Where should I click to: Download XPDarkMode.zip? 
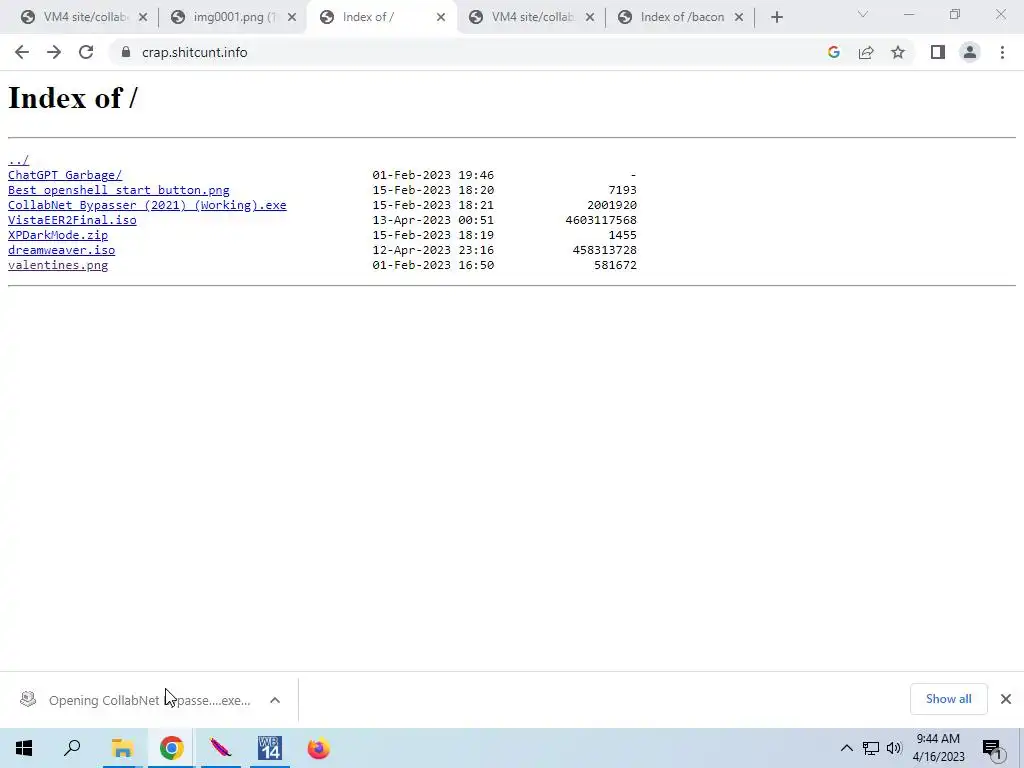57,235
